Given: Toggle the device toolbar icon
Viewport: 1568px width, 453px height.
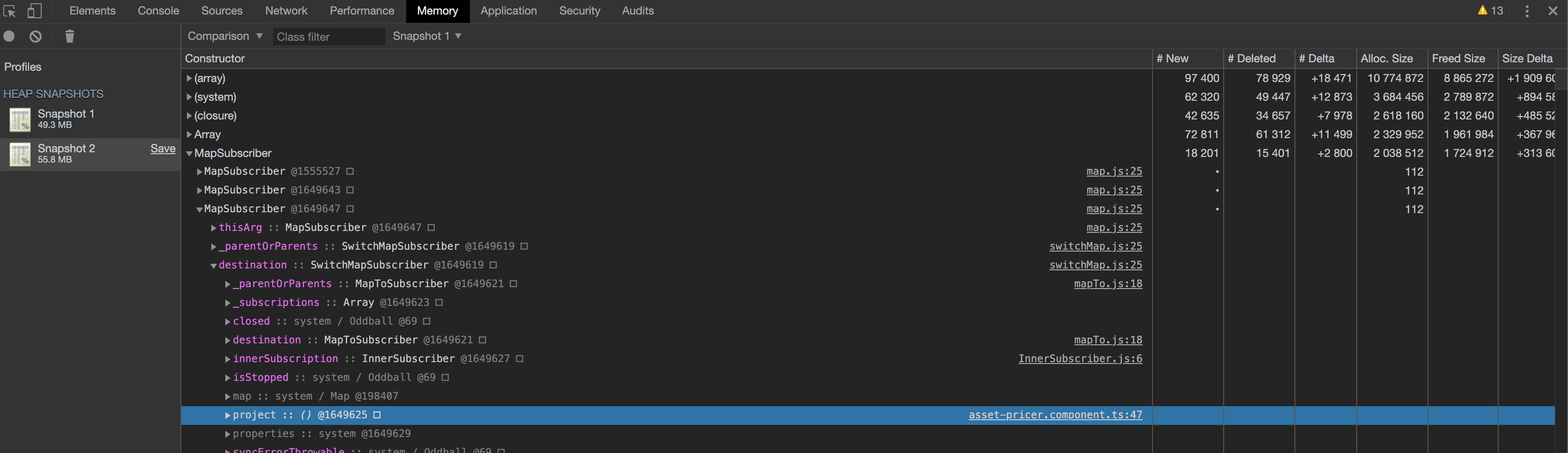Looking at the screenshot, I should click(35, 10).
